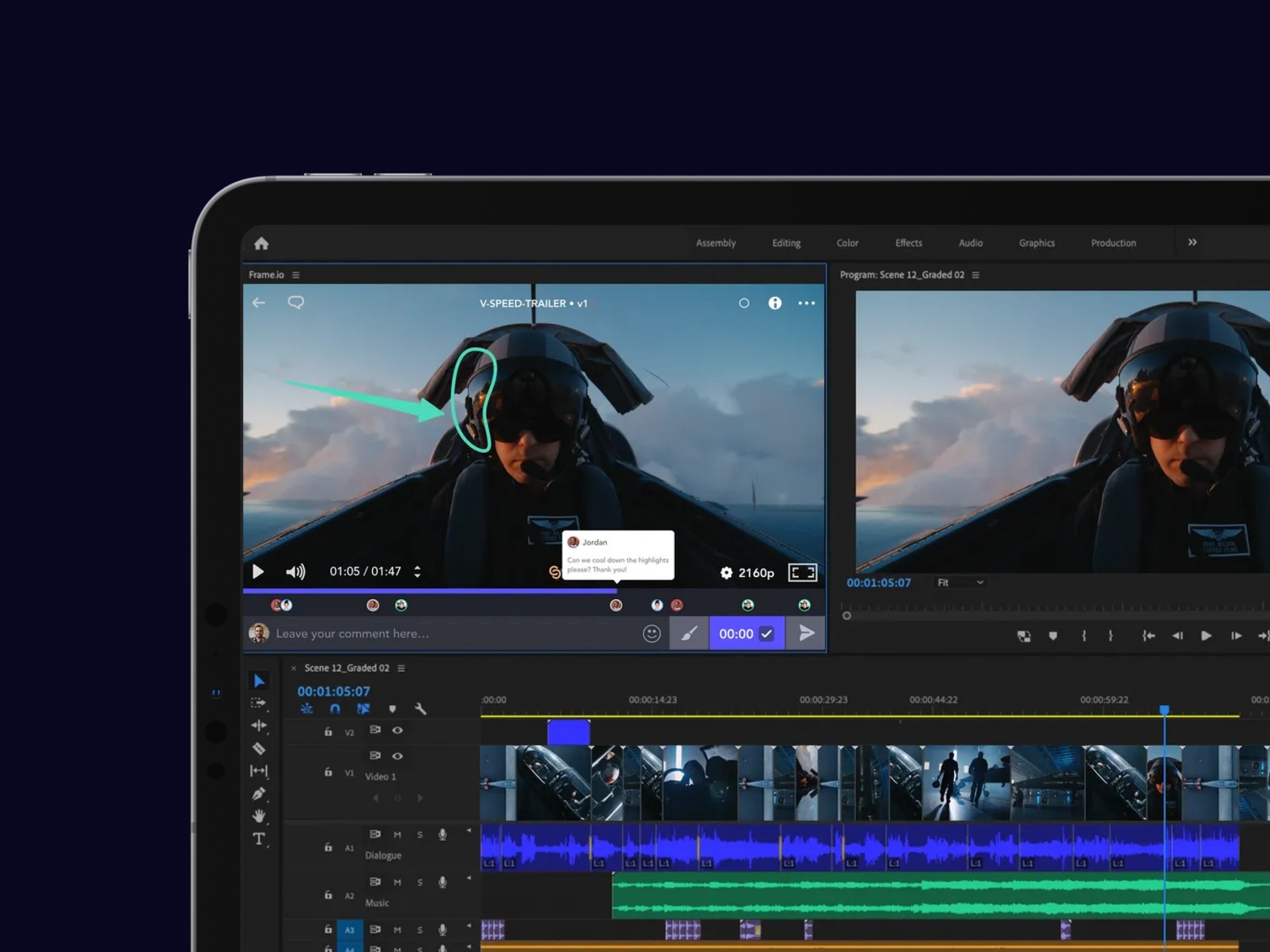Switch to the Color workspace

point(847,243)
